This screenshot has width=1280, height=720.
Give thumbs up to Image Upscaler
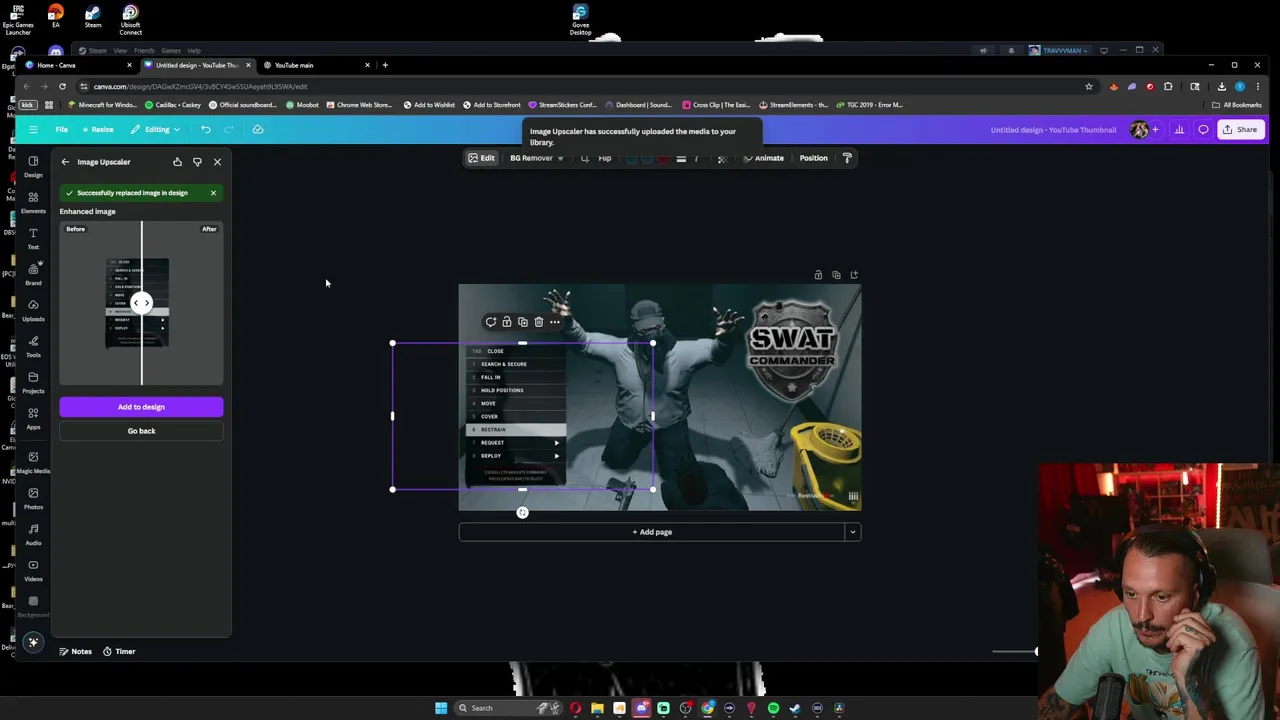click(x=177, y=162)
